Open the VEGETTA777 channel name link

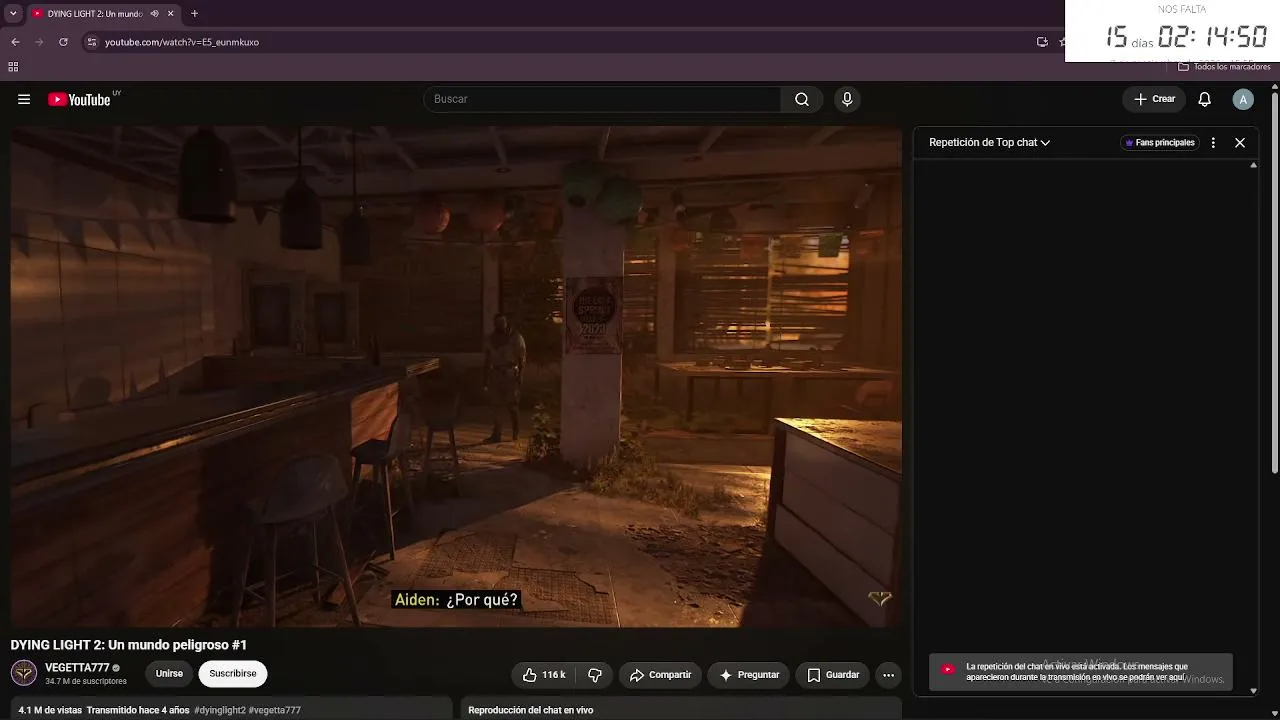point(77,668)
